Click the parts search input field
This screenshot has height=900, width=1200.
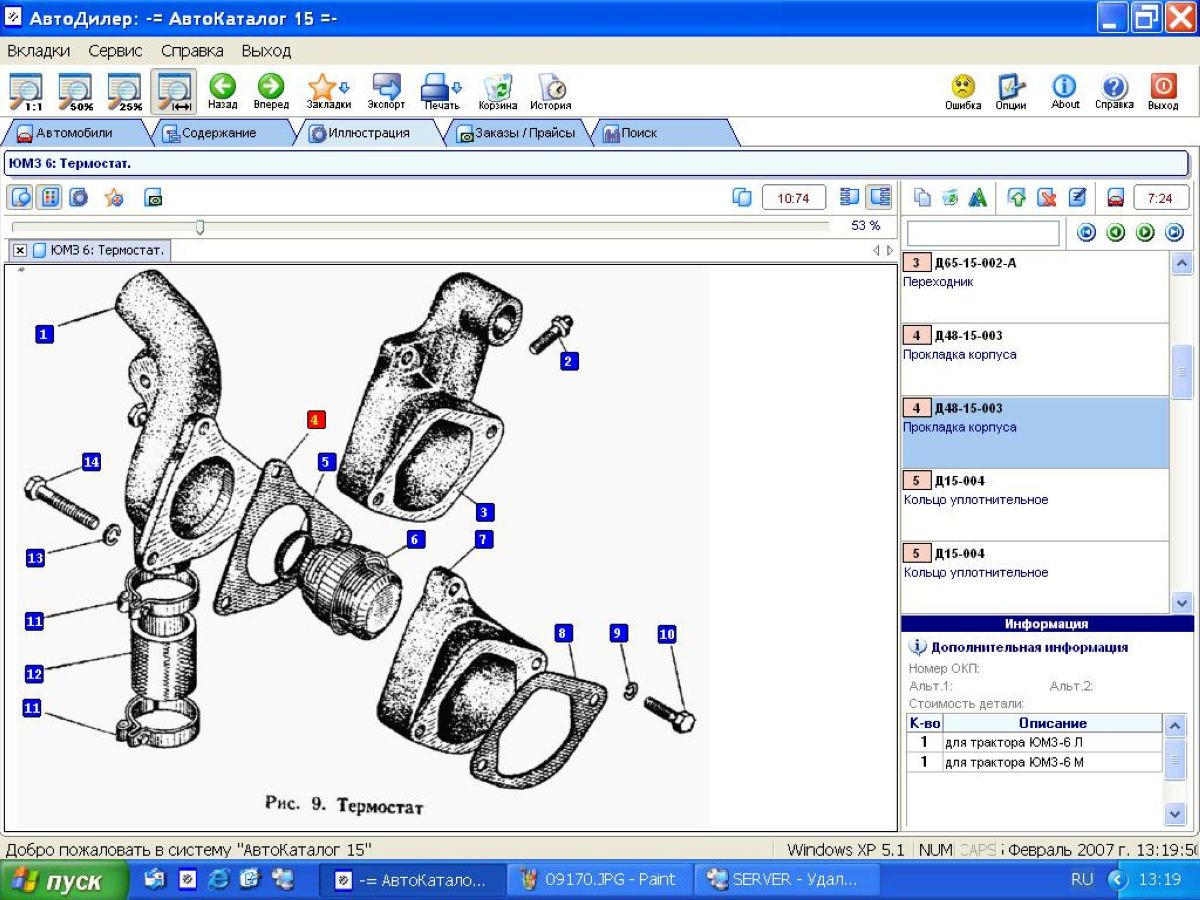982,233
